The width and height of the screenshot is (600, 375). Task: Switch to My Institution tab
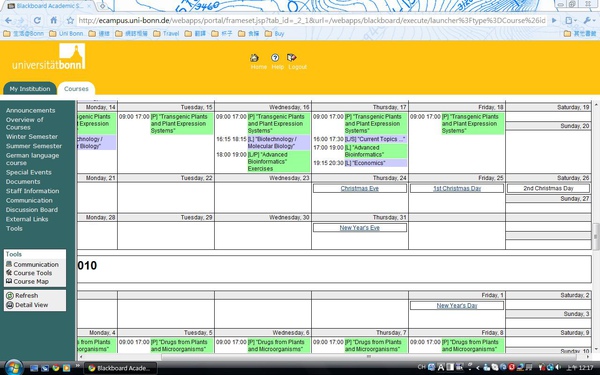[x=30, y=89]
